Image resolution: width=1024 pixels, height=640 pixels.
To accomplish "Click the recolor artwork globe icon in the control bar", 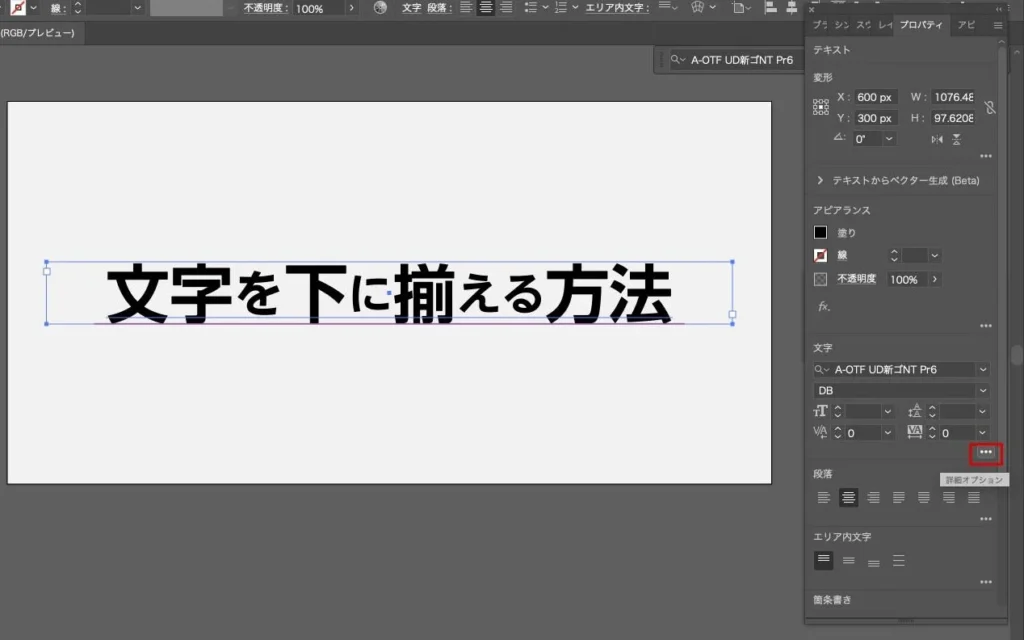I will 380,8.
